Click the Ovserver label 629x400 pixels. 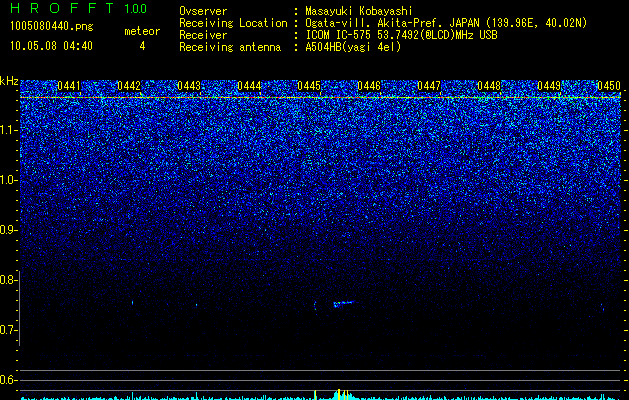pyautogui.click(x=203, y=12)
